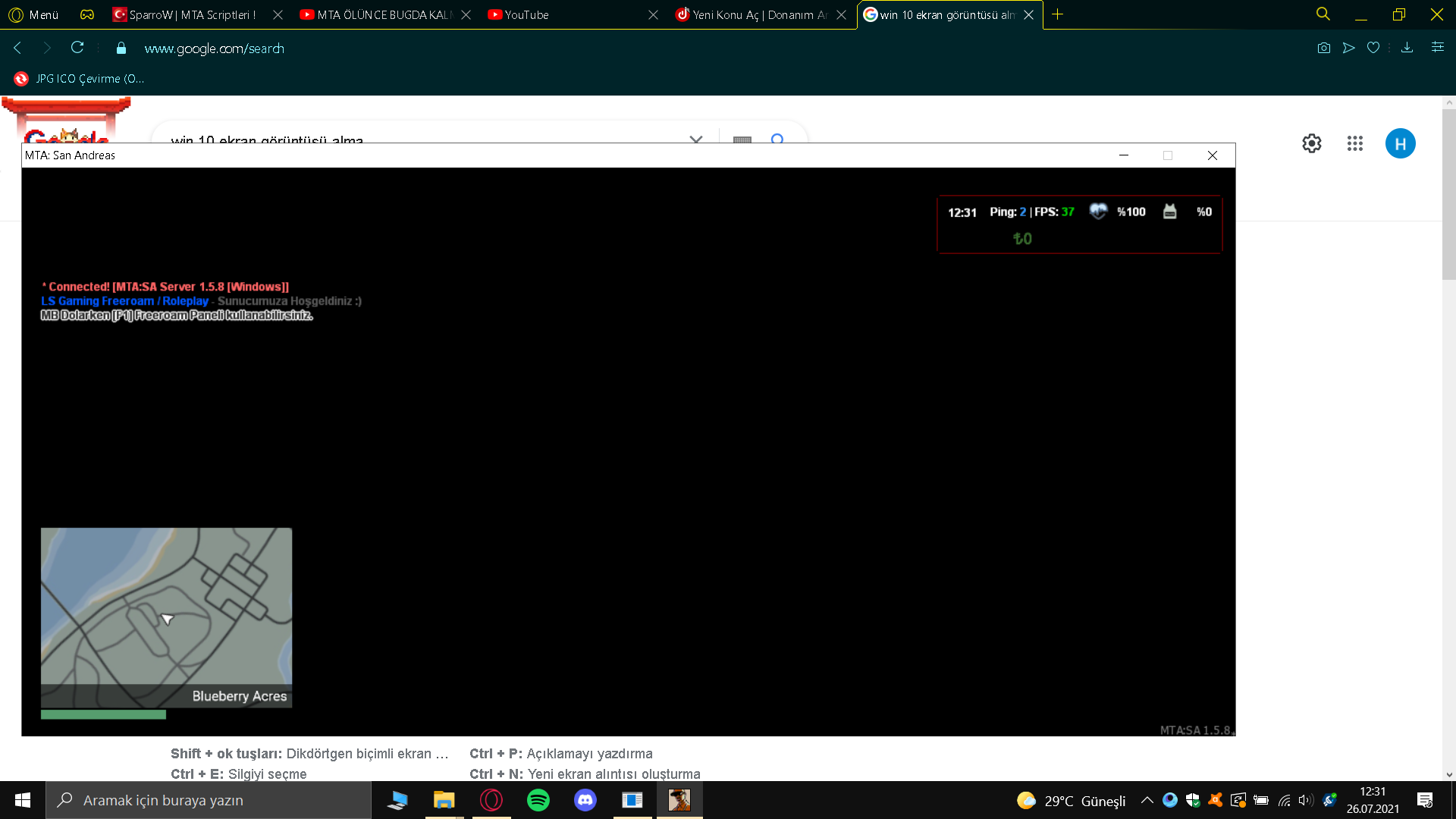Open the Opera Menü button
The height and width of the screenshot is (819, 1456).
(x=34, y=14)
